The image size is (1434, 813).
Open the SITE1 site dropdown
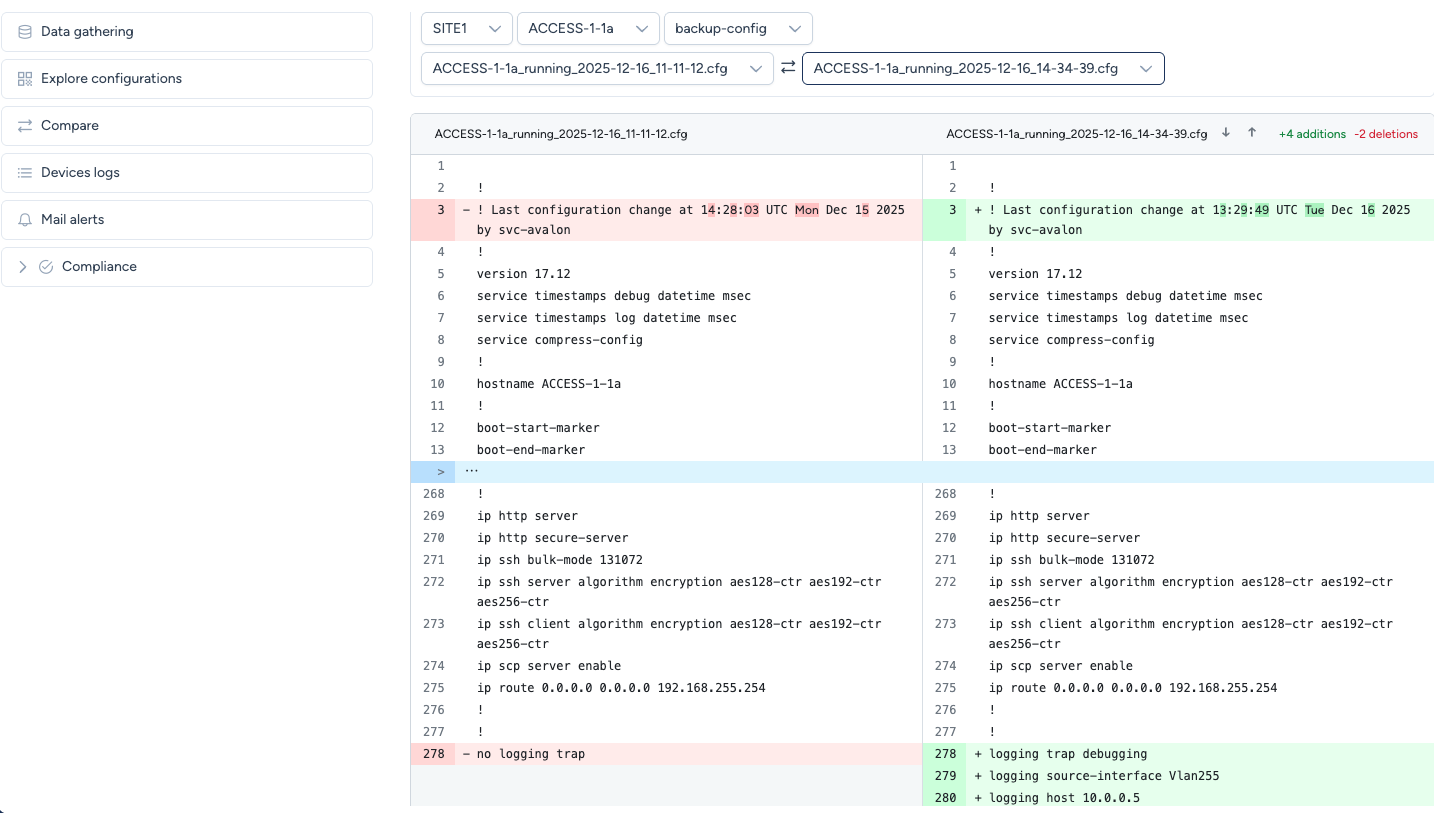[466, 28]
